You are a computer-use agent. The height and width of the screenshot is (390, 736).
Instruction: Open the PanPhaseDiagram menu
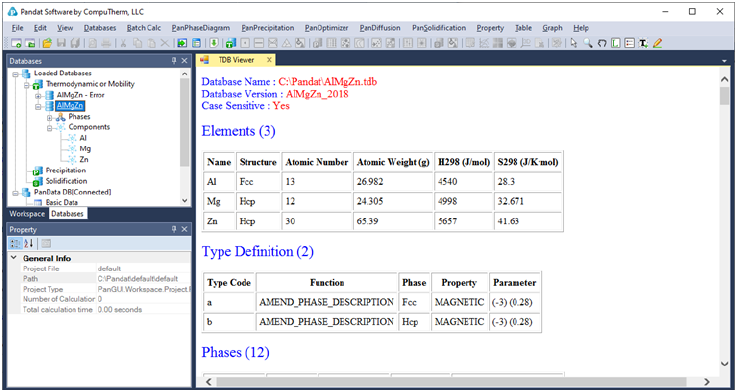201,28
